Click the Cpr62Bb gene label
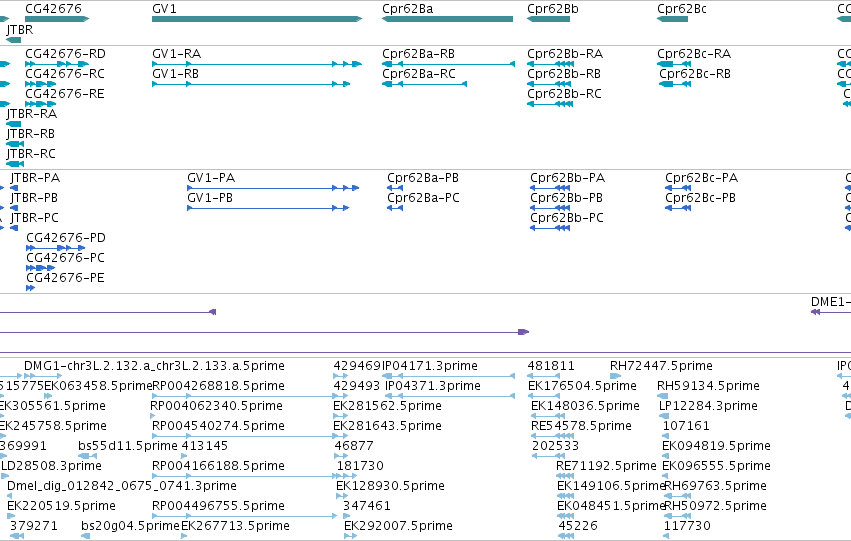This screenshot has width=851, height=541. pos(552,9)
